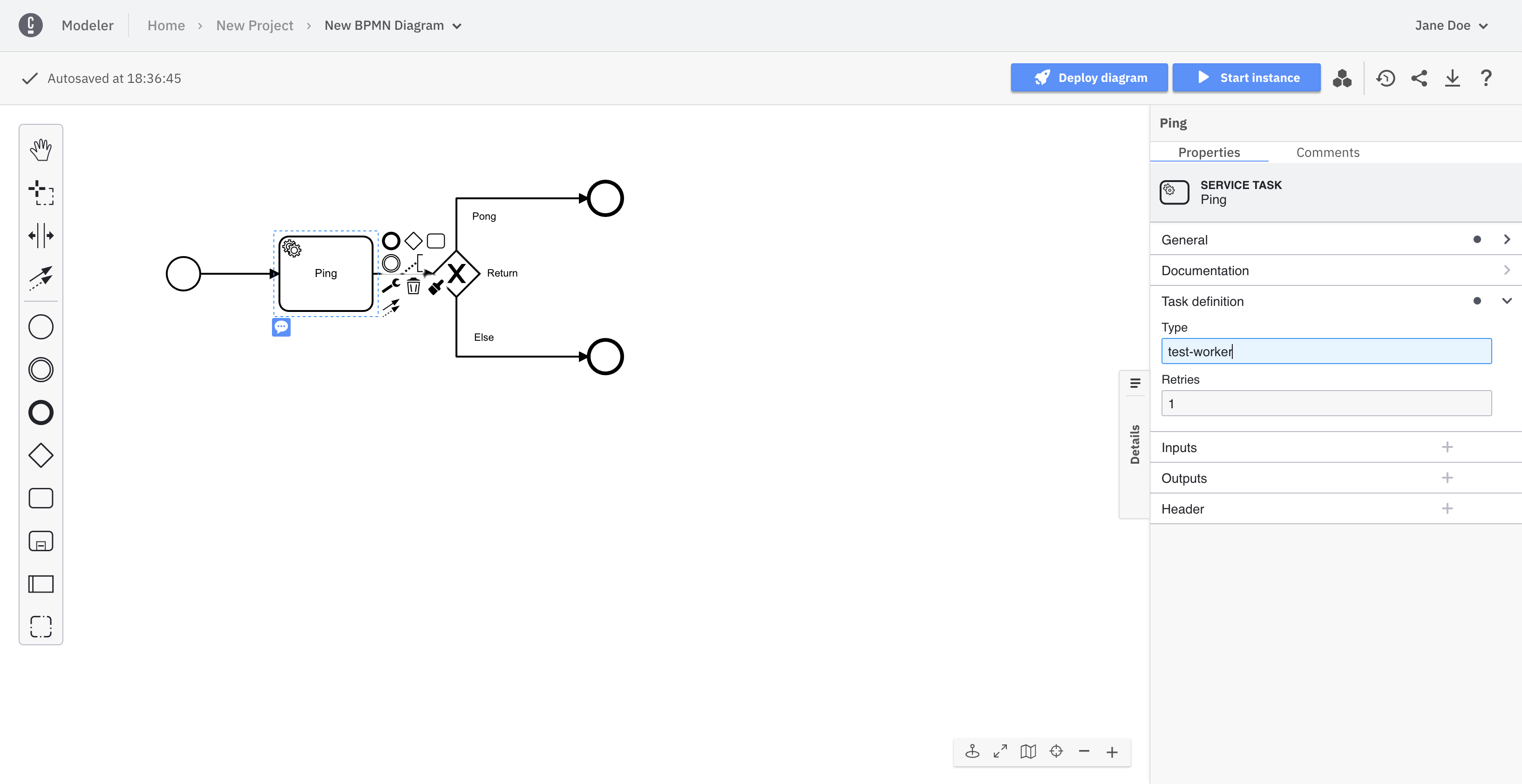The height and width of the screenshot is (784, 1522).
Task: Click the trash icon to delete Ping
Action: [x=414, y=287]
